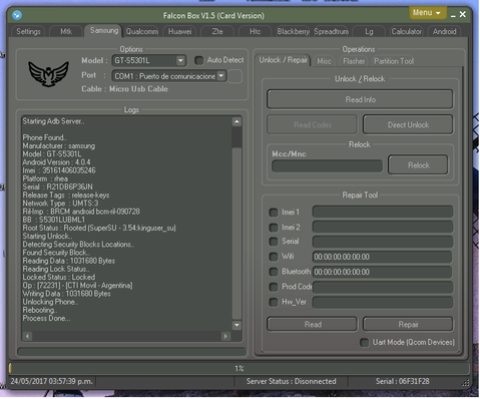Focus the Imei 2 input field
The width and height of the screenshot is (480, 399).
pyautogui.click(x=382, y=227)
